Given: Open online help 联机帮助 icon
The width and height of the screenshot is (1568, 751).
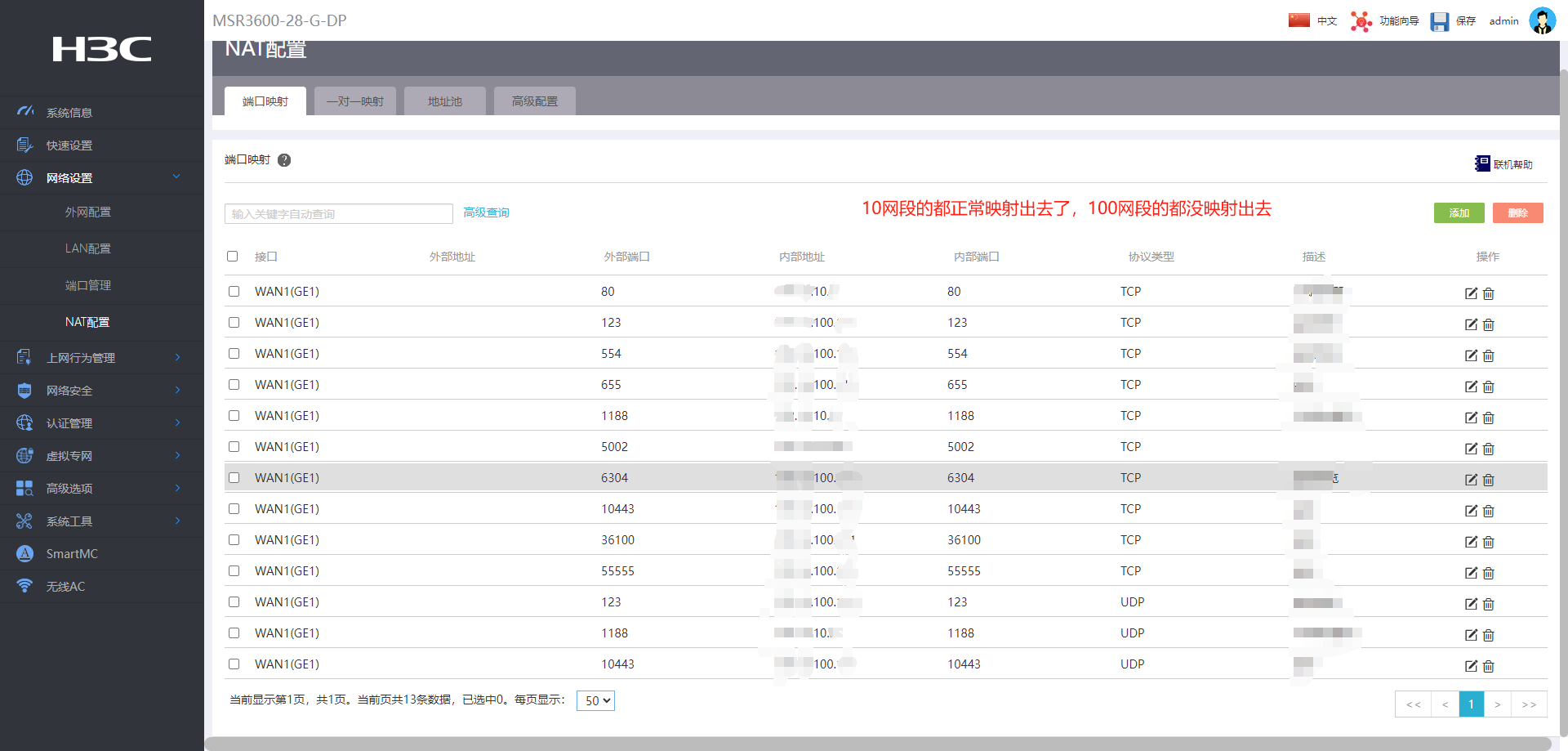Looking at the screenshot, I should (x=1482, y=163).
